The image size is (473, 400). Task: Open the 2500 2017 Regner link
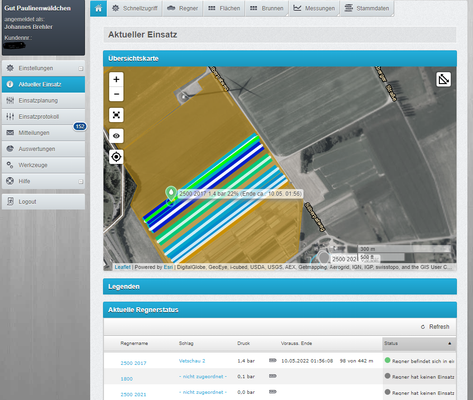click(x=133, y=363)
